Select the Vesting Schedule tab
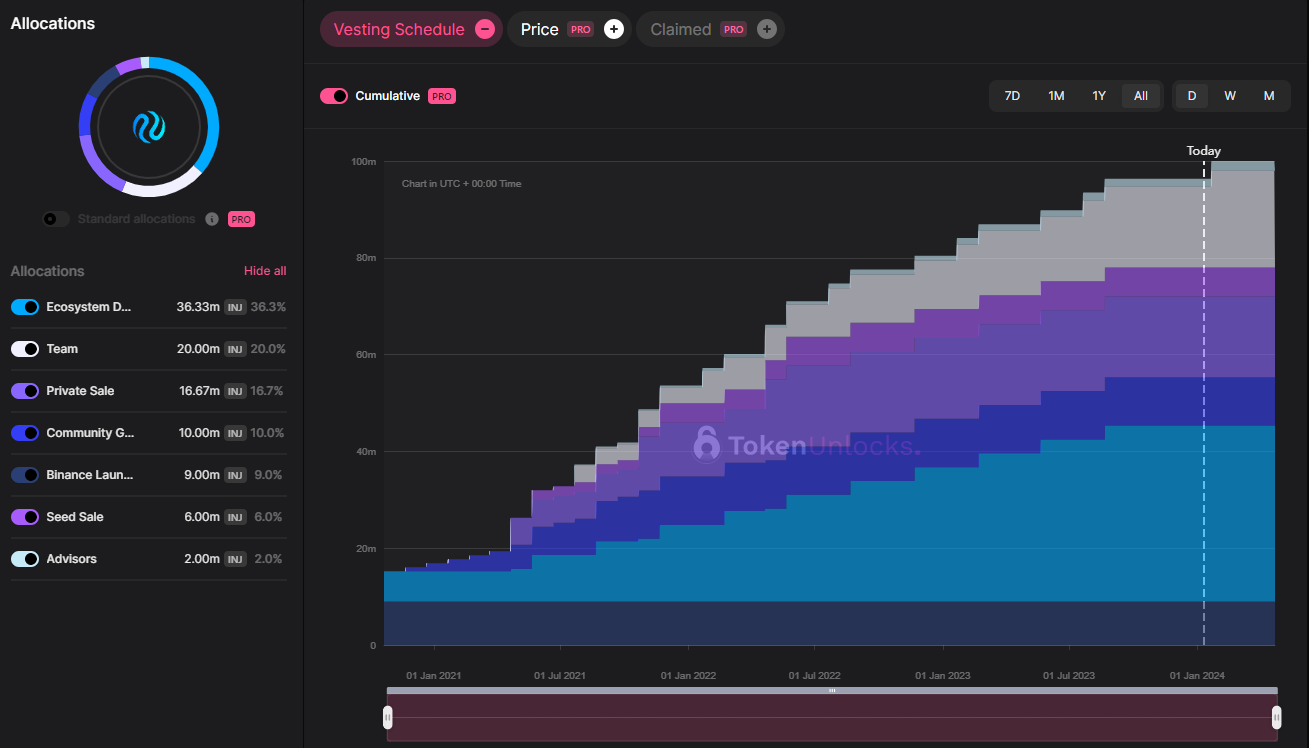Screen dimensions: 1309x748 pos(411,29)
